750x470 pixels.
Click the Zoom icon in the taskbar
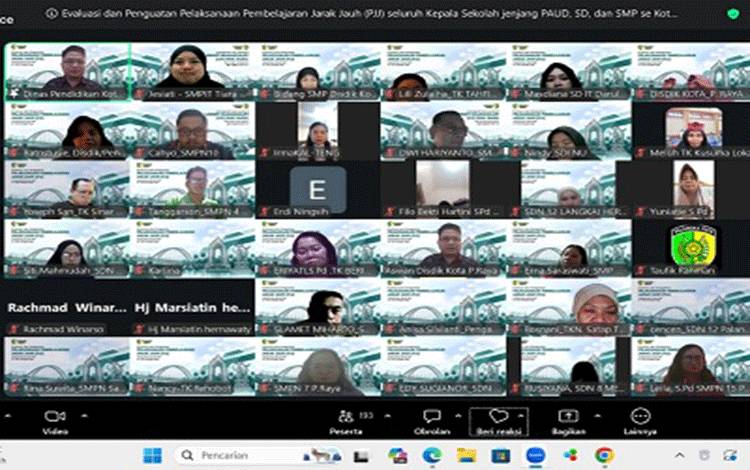pyautogui.click(x=535, y=455)
